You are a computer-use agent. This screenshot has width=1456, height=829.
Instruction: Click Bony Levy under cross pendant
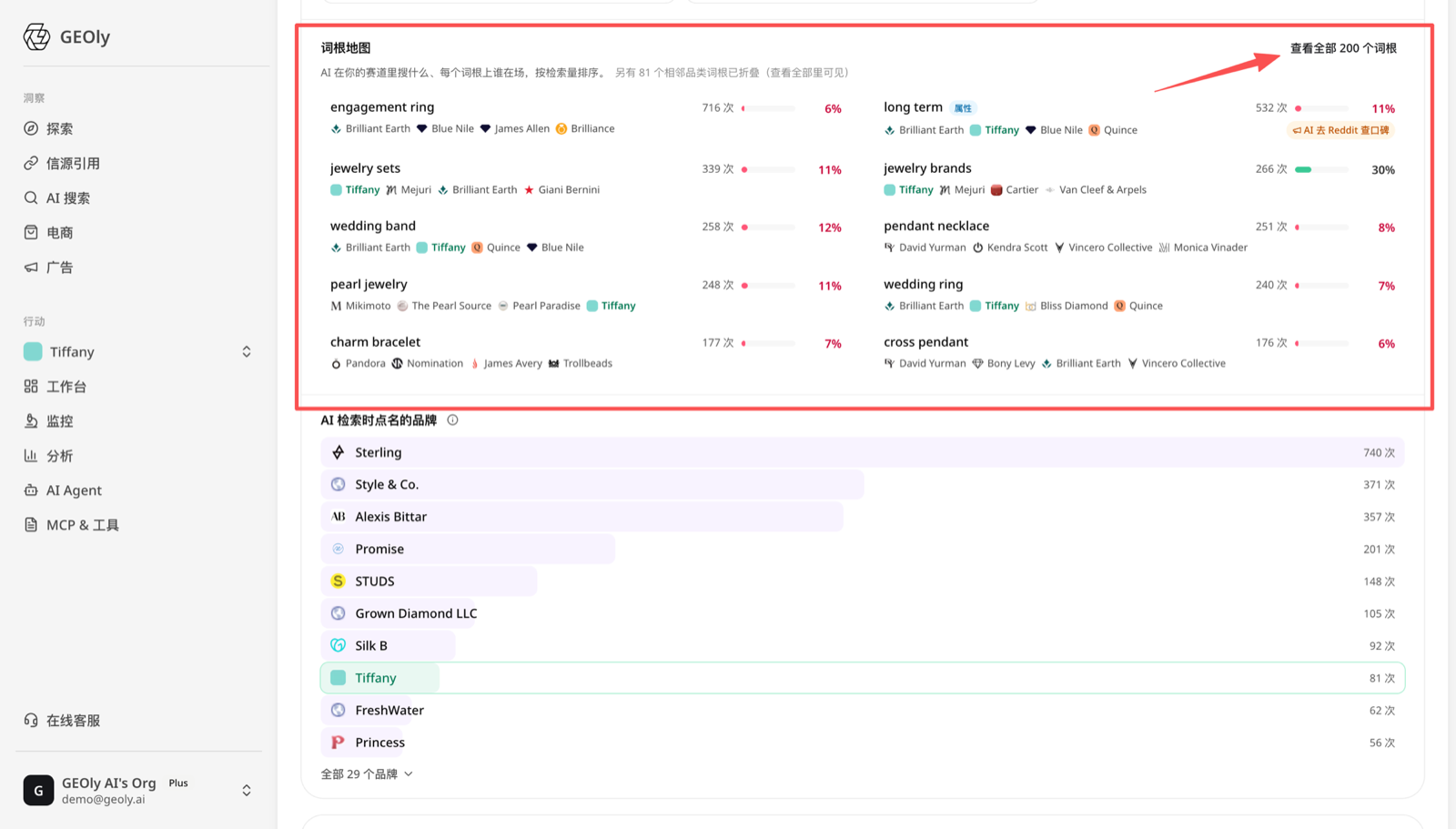click(1003, 363)
